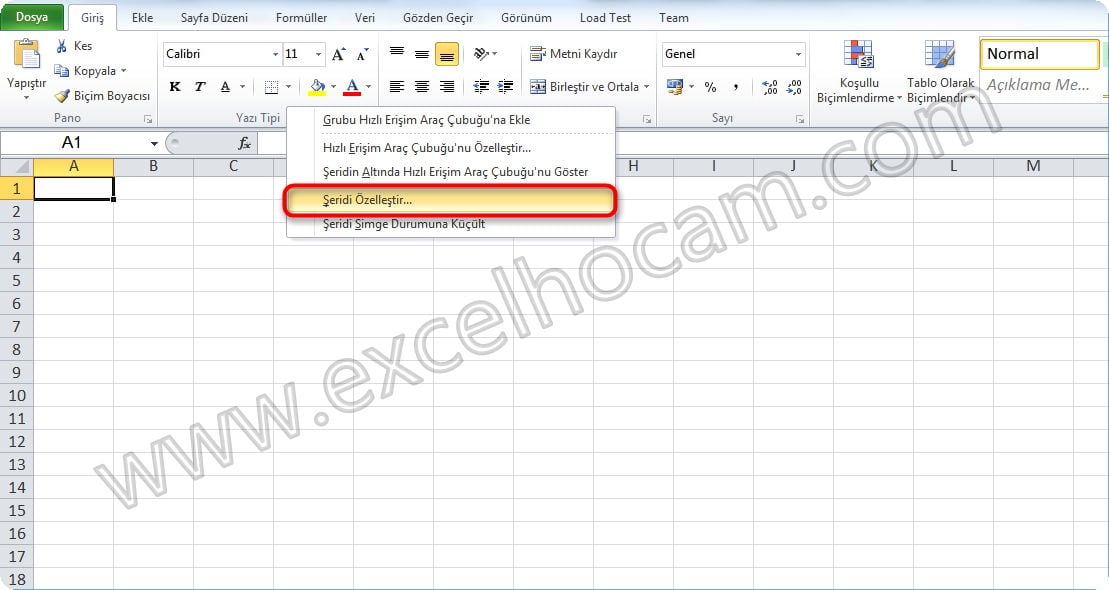Open the Pano clipboard dialog launcher
This screenshot has width=1109, height=590.
pyautogui.click(x=148, y=120)
